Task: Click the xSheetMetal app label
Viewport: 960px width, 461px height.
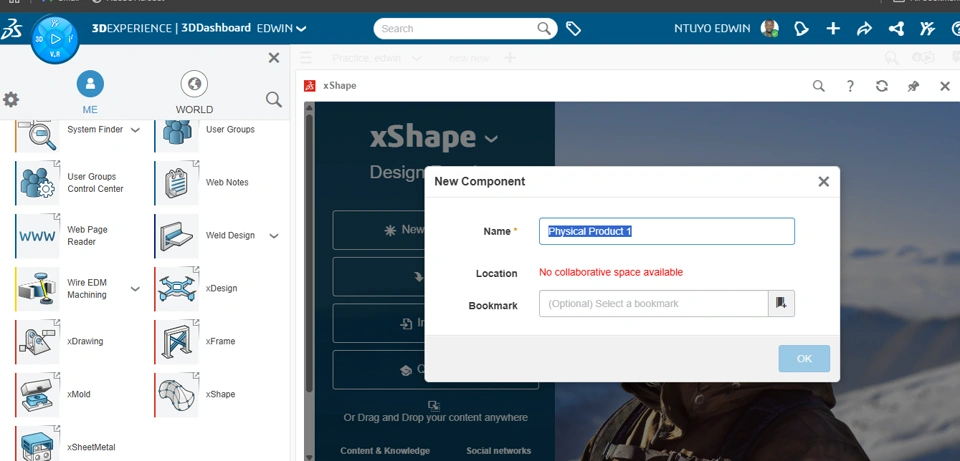Action: coord(91,447)
